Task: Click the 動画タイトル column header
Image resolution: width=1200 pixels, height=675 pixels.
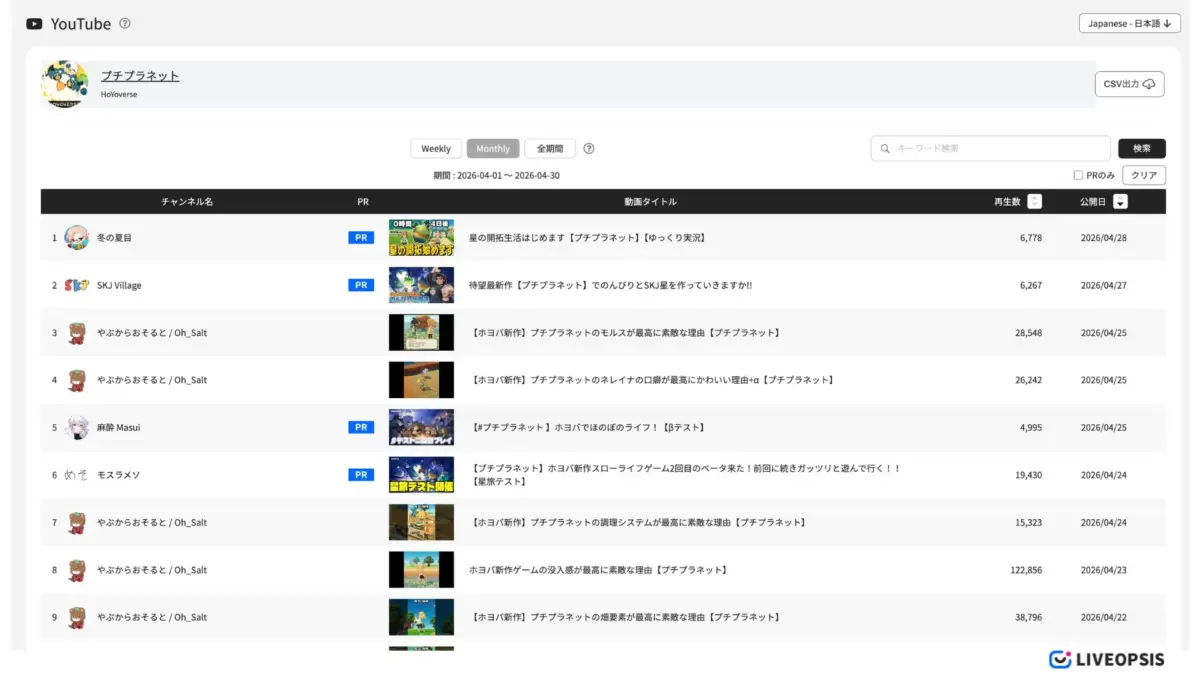Action: (x=650, y=201)
